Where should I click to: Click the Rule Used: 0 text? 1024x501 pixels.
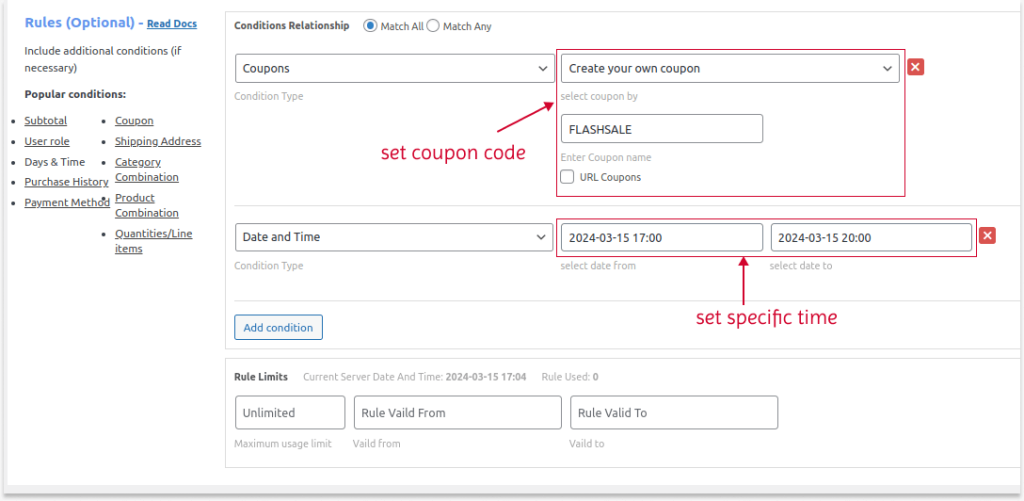(x=570, y=377)
